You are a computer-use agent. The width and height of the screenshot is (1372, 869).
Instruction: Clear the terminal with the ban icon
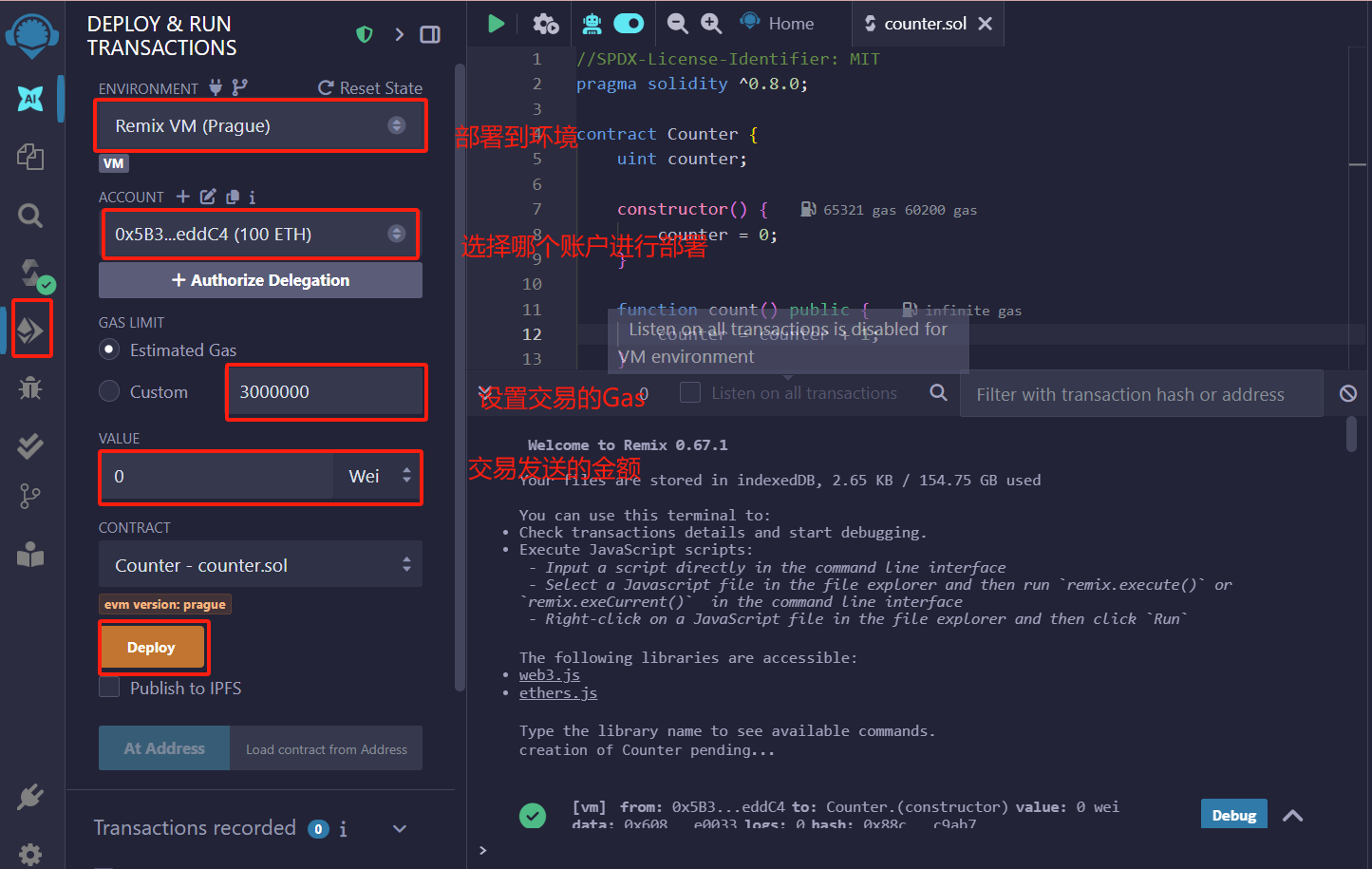(1348, 393)
